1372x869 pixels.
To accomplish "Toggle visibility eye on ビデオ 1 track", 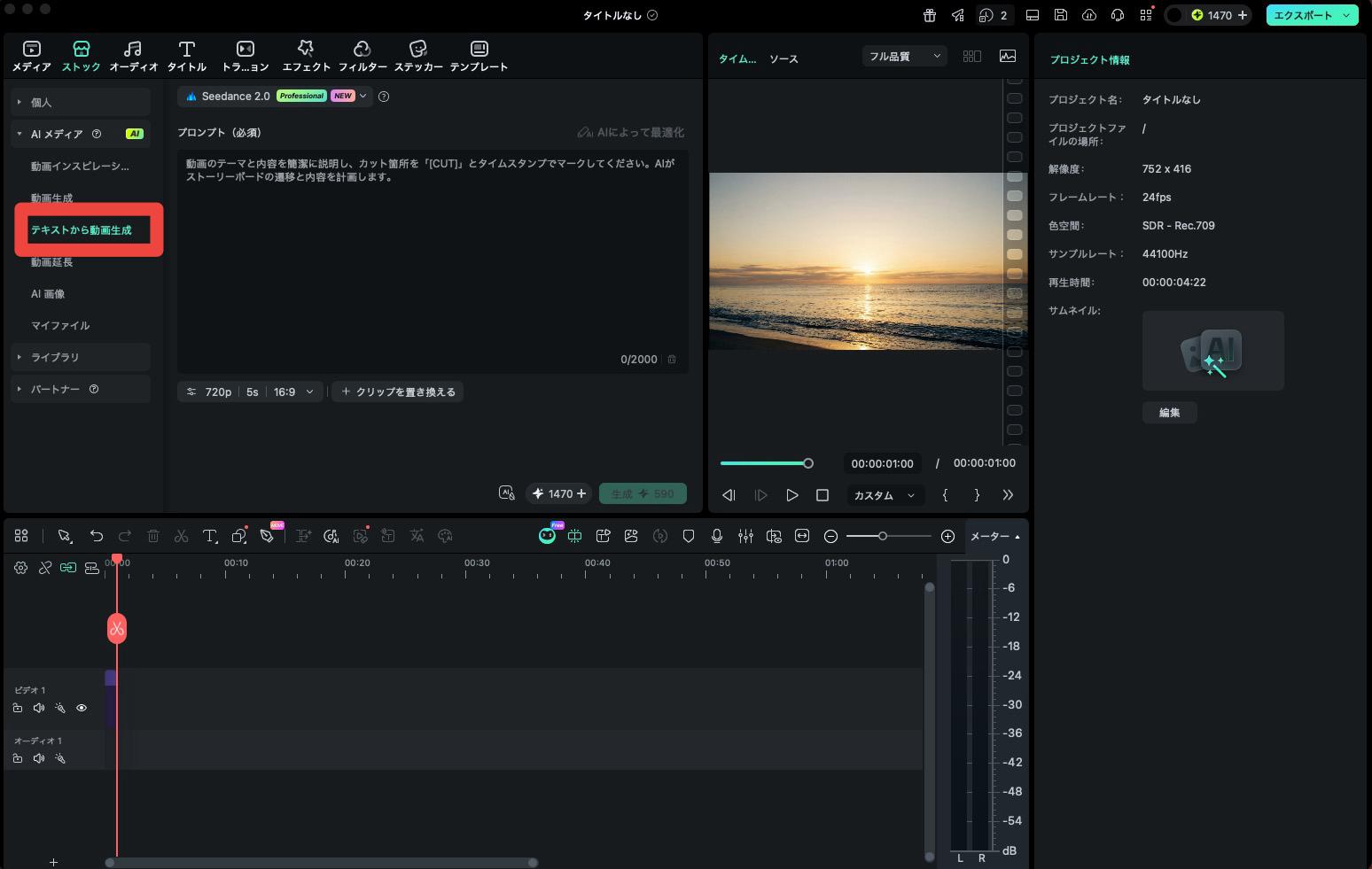I will (82, 708).
